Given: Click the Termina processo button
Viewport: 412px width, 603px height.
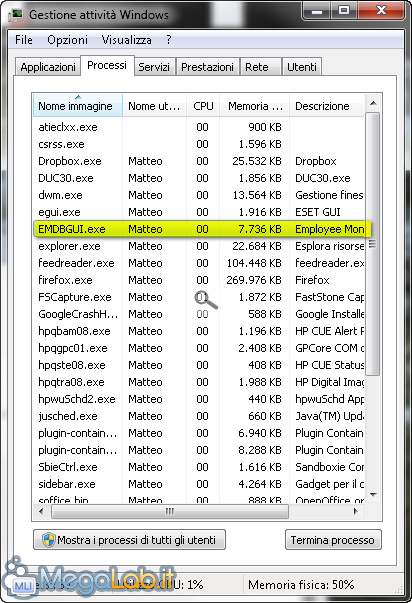Looking at the screenshot, I should 333,540.
